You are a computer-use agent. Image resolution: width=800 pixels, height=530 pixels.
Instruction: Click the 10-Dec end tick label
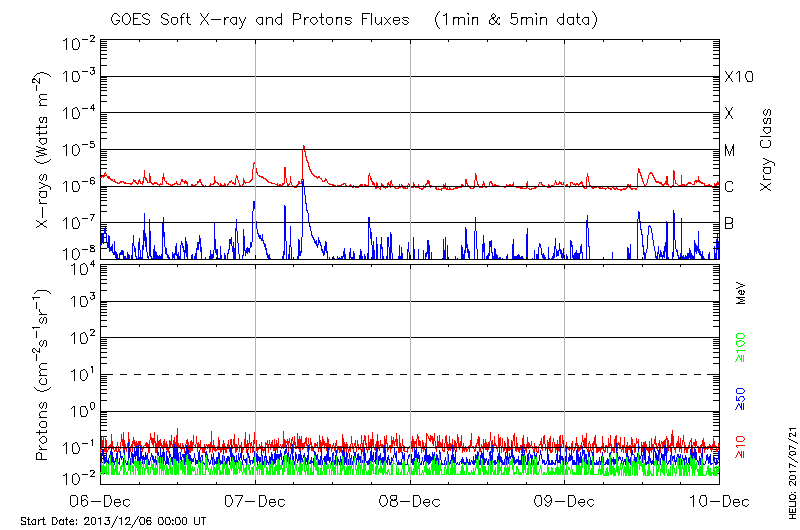point(719,501)
